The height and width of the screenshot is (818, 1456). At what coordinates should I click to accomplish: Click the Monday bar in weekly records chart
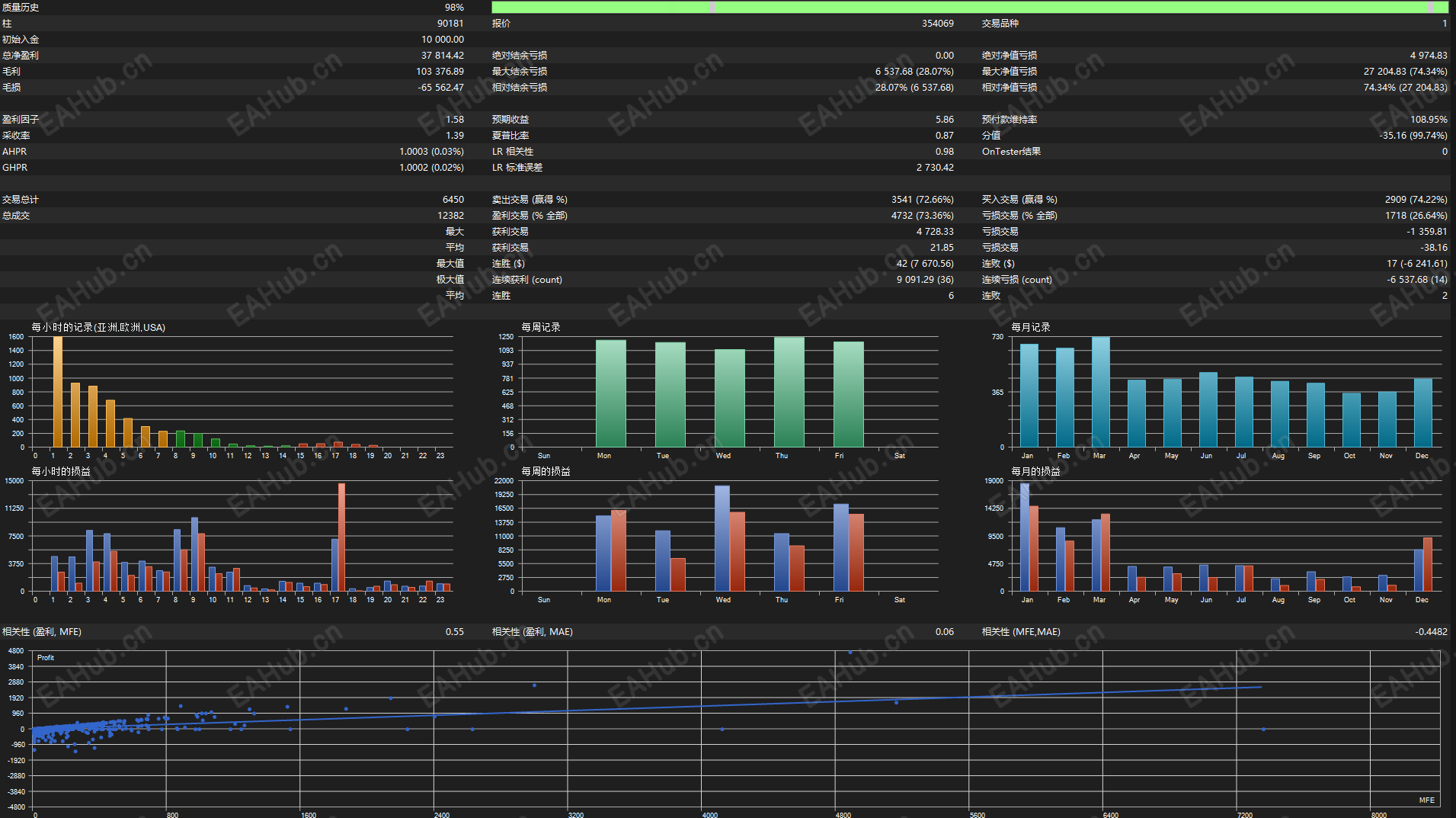pyautogui.click(x=611, y=393)
